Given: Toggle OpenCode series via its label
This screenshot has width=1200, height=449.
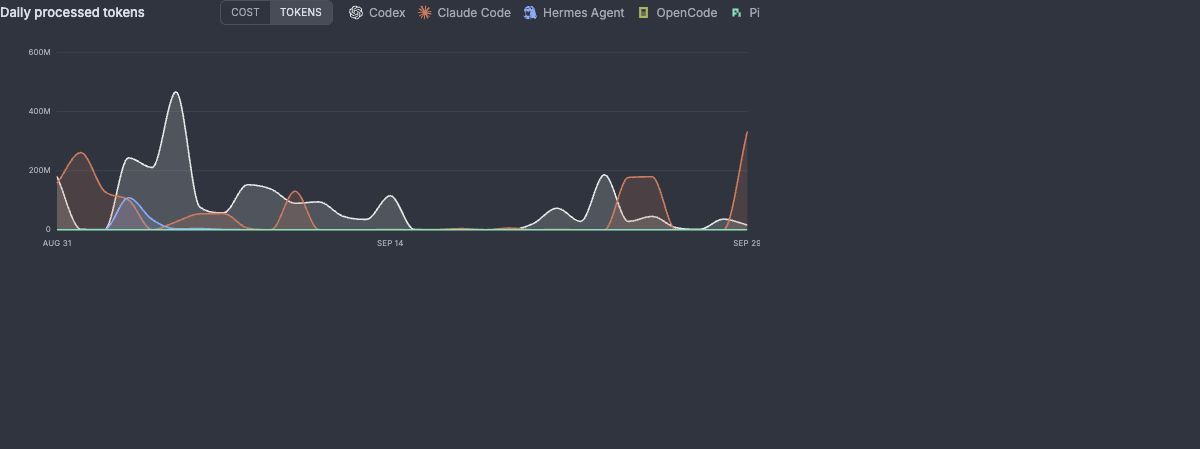Looking at the screenshot, I should 687,13.
